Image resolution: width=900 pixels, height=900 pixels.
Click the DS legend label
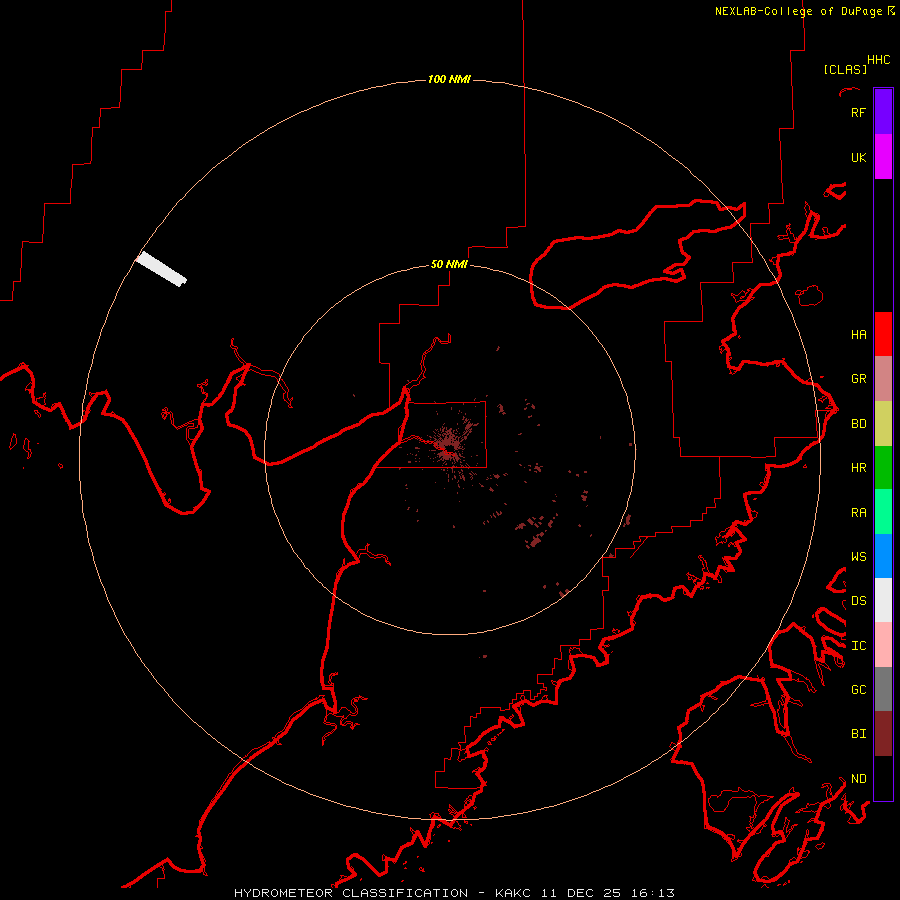point(858,601)
